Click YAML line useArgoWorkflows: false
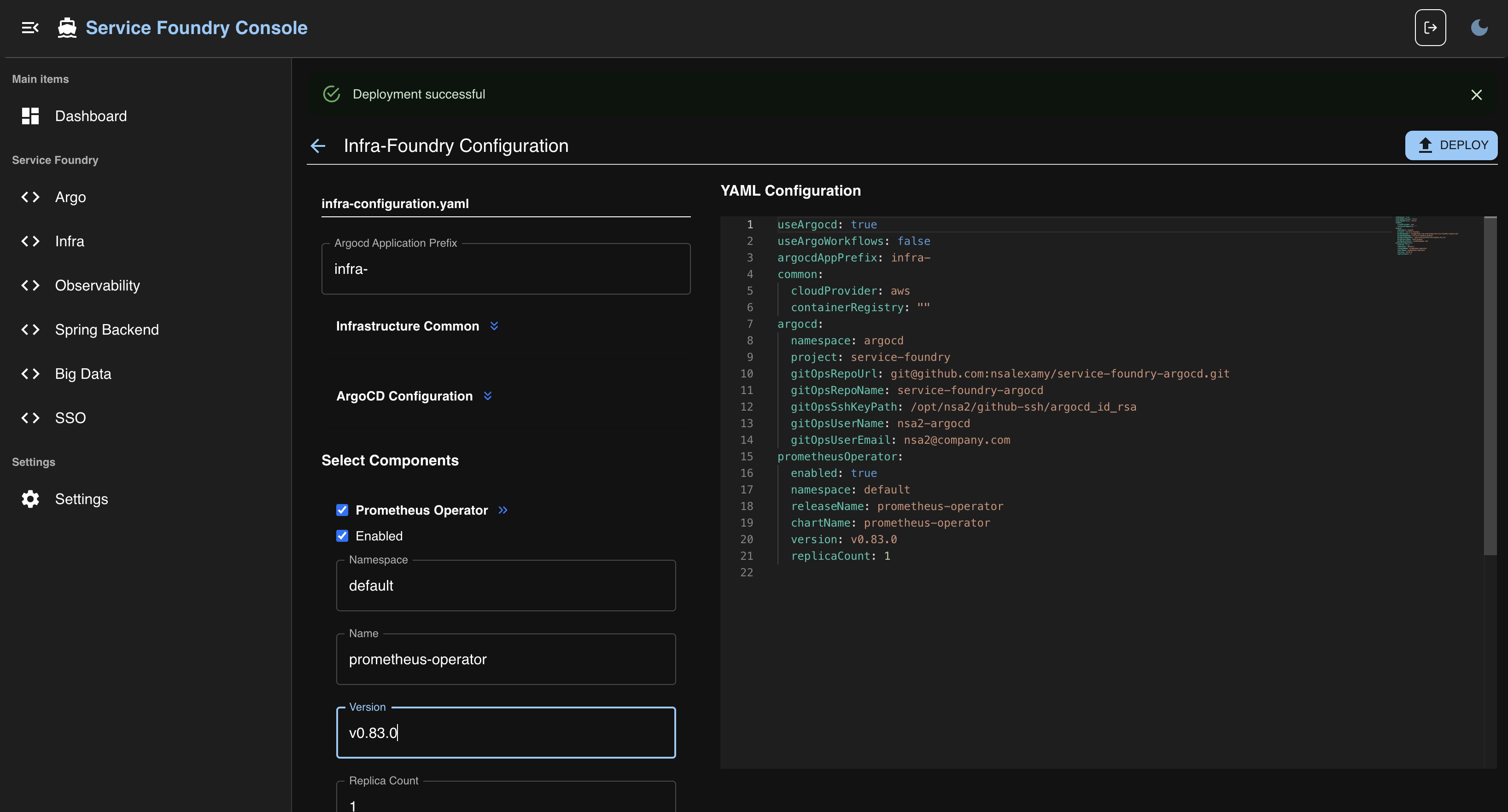1508x812 pixels. pos(853,241)
